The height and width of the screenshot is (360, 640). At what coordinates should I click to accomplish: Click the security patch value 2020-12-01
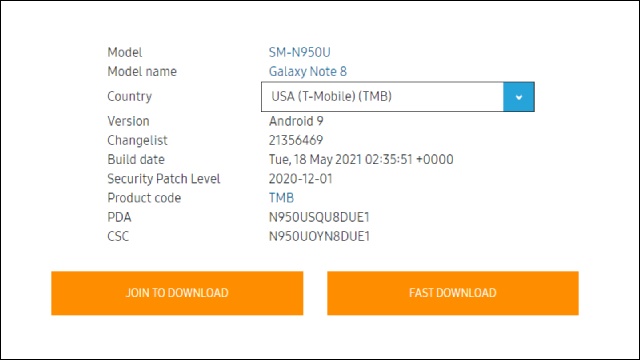pyautogui.click(x=300, y=179)
